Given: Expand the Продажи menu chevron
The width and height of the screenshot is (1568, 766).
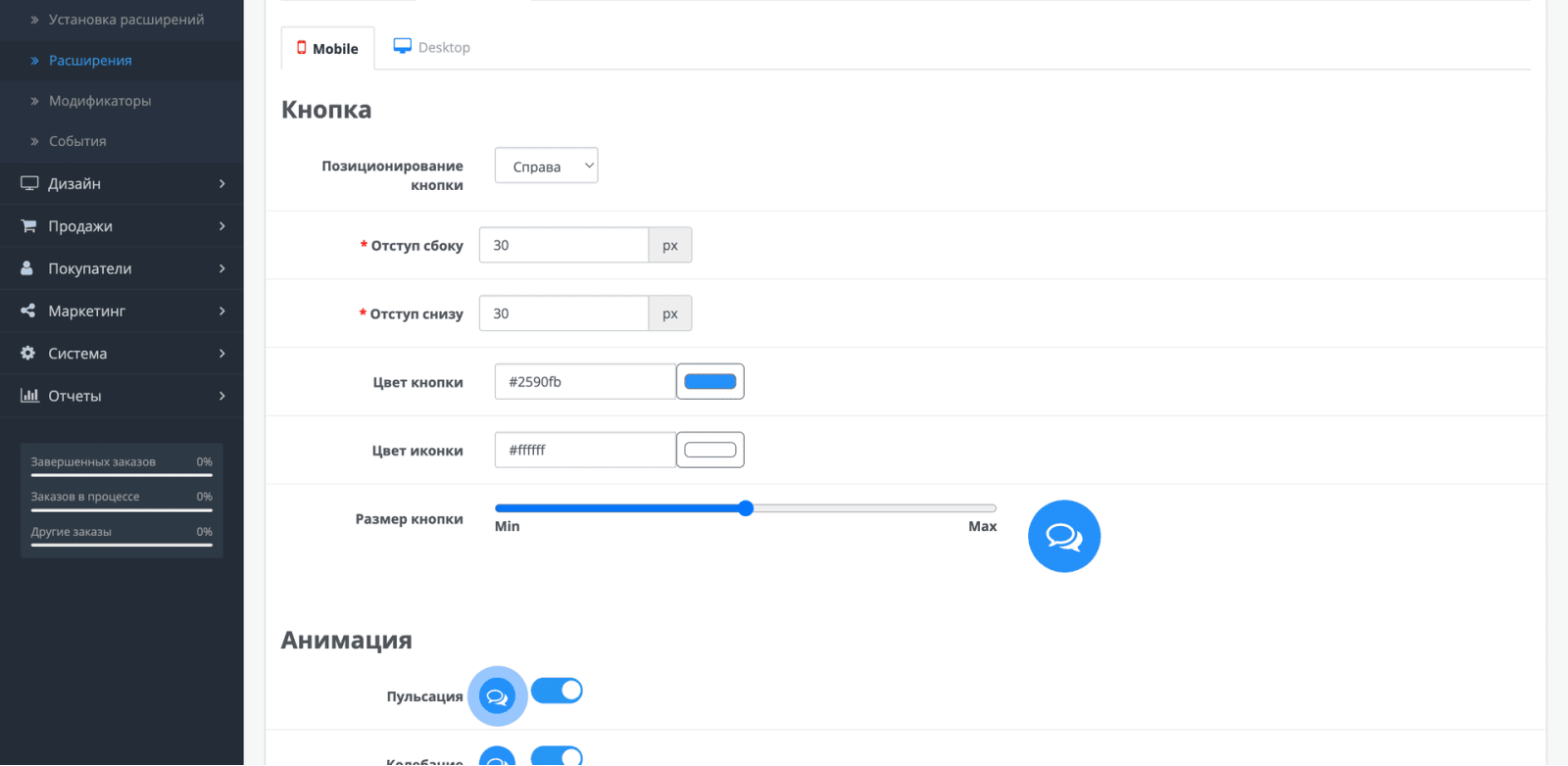Looking at the screenshot, I should click(x=222, y=226).
